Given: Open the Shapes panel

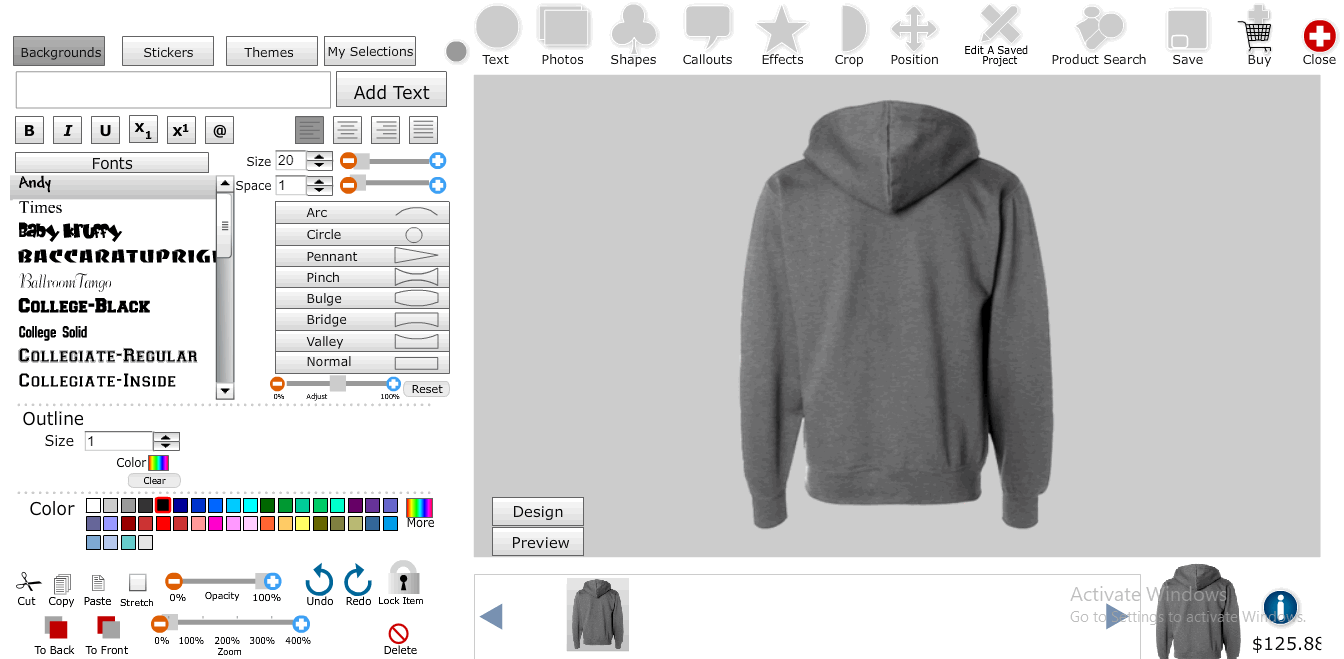Looking at the screenshot, I should (633, 35).
